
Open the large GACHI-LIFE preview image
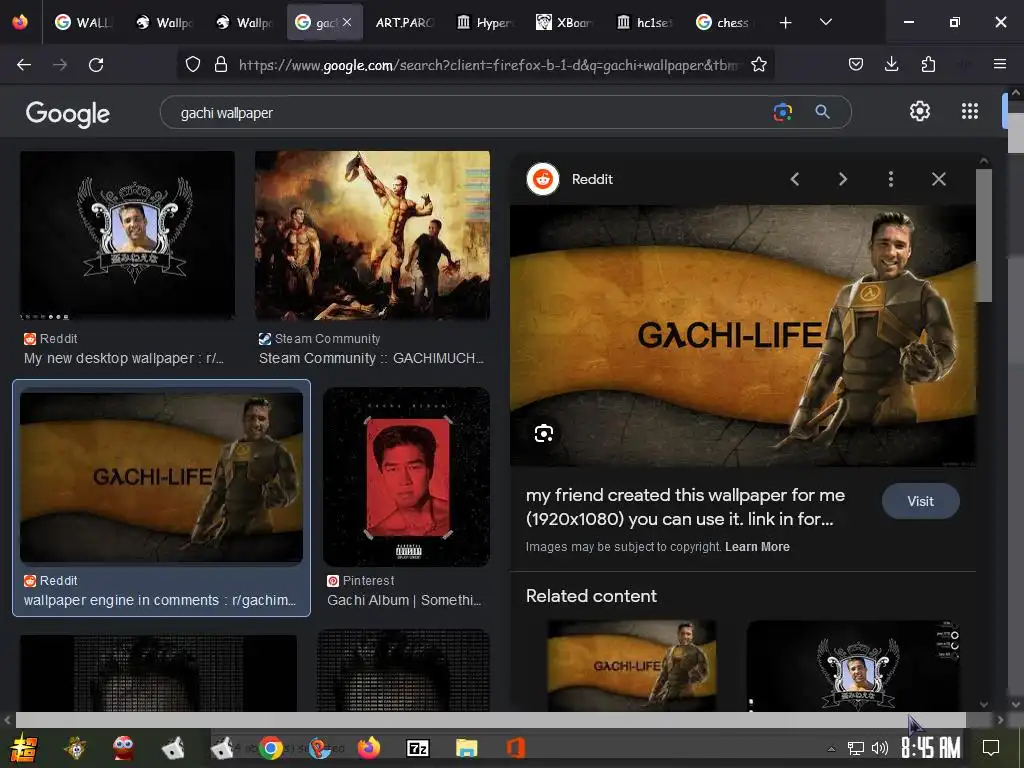743,336
